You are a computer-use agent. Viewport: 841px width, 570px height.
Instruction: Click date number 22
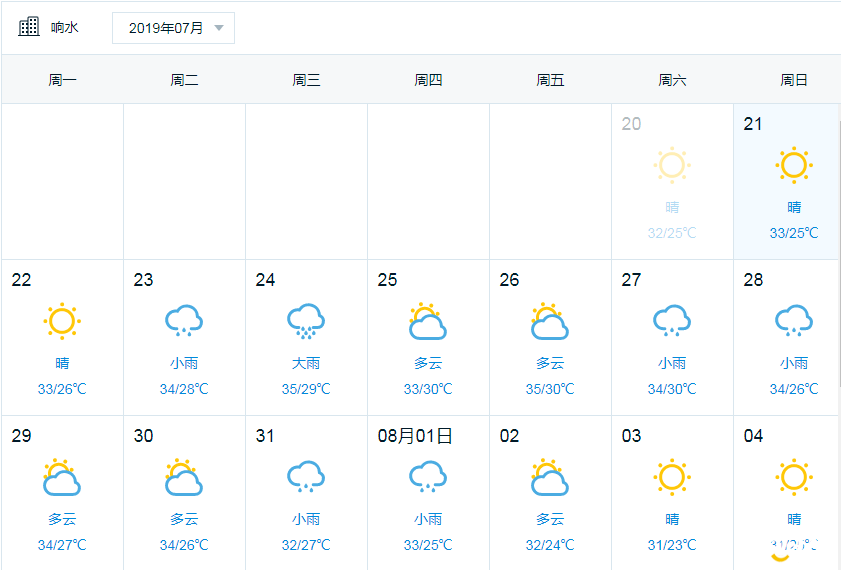point(21,280)
